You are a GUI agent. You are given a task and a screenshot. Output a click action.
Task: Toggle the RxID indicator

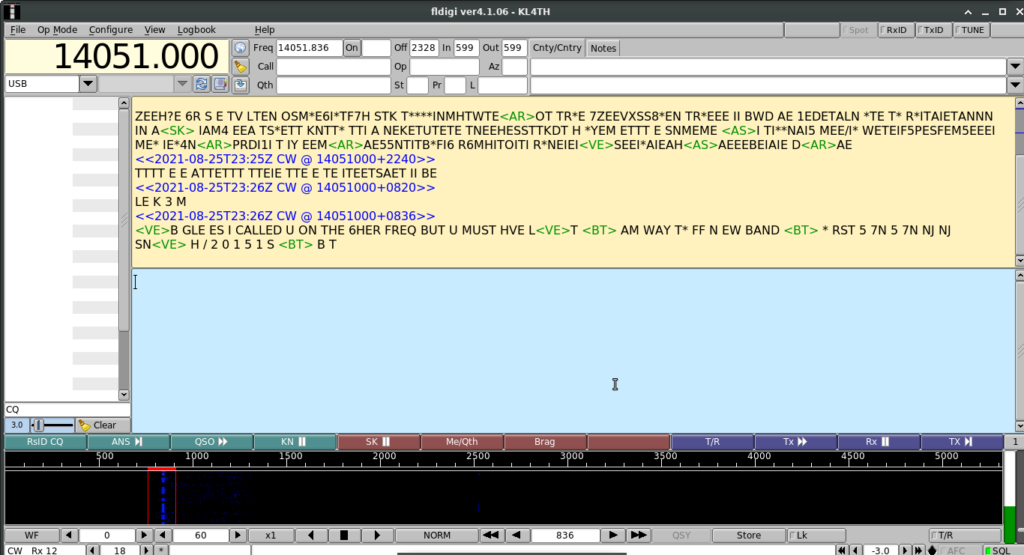tap(893, 30)
